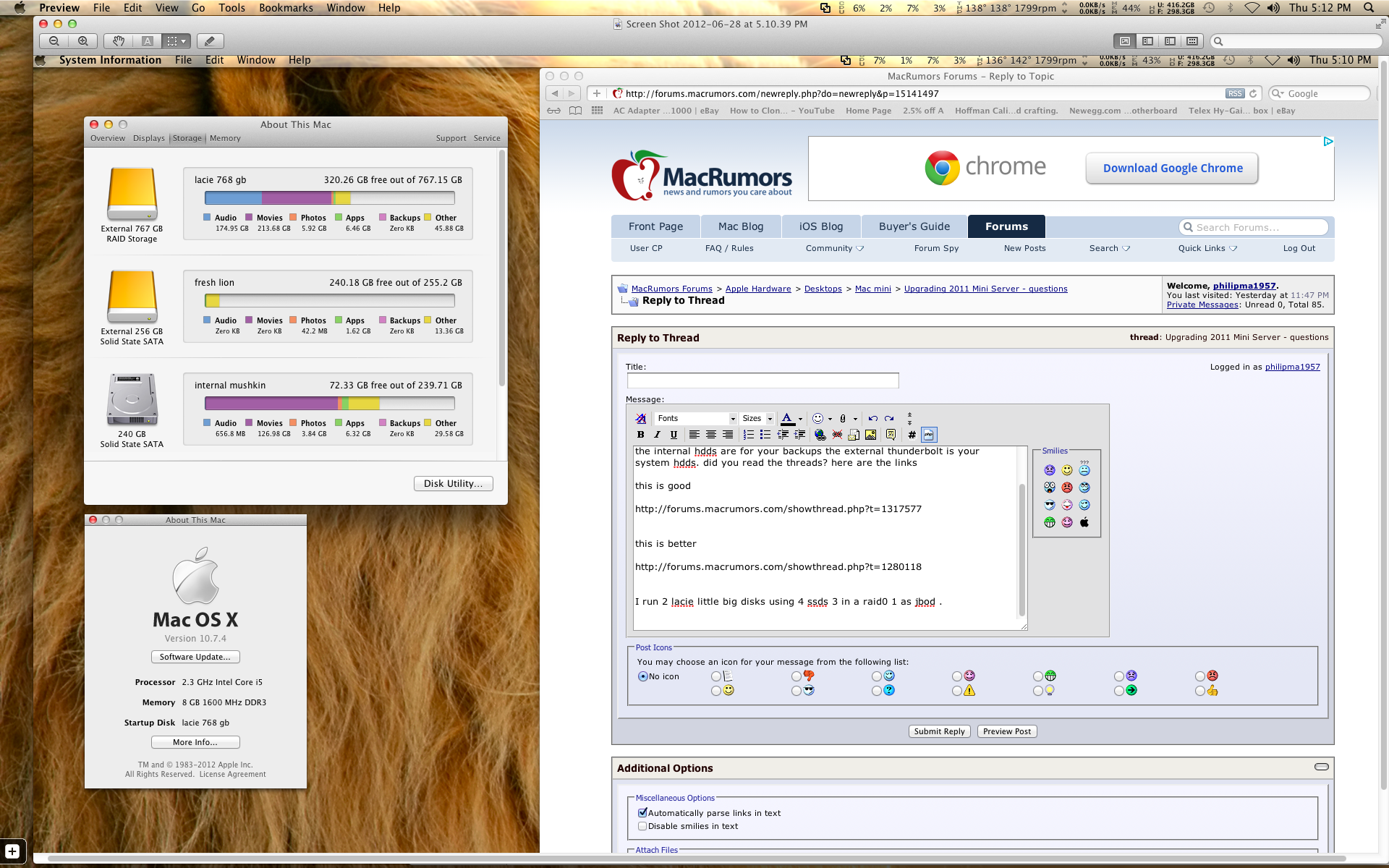Click the internal mushkin storage usage bar
The image size is (1389, 868).
330,403
